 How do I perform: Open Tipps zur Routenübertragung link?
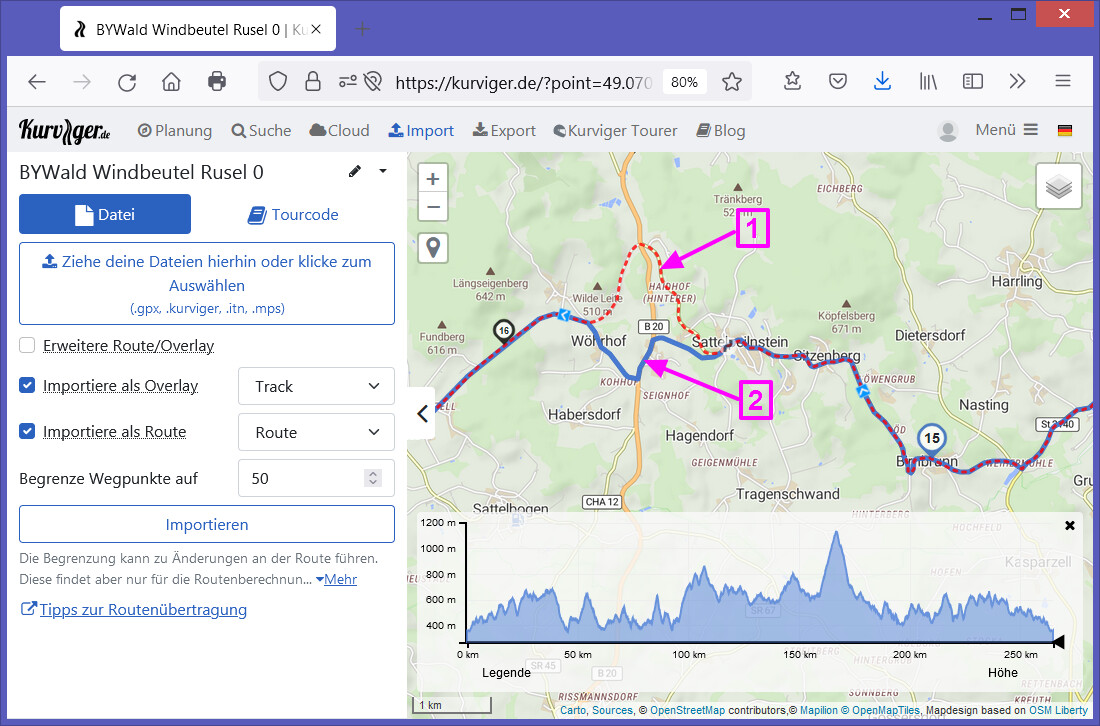142,609
